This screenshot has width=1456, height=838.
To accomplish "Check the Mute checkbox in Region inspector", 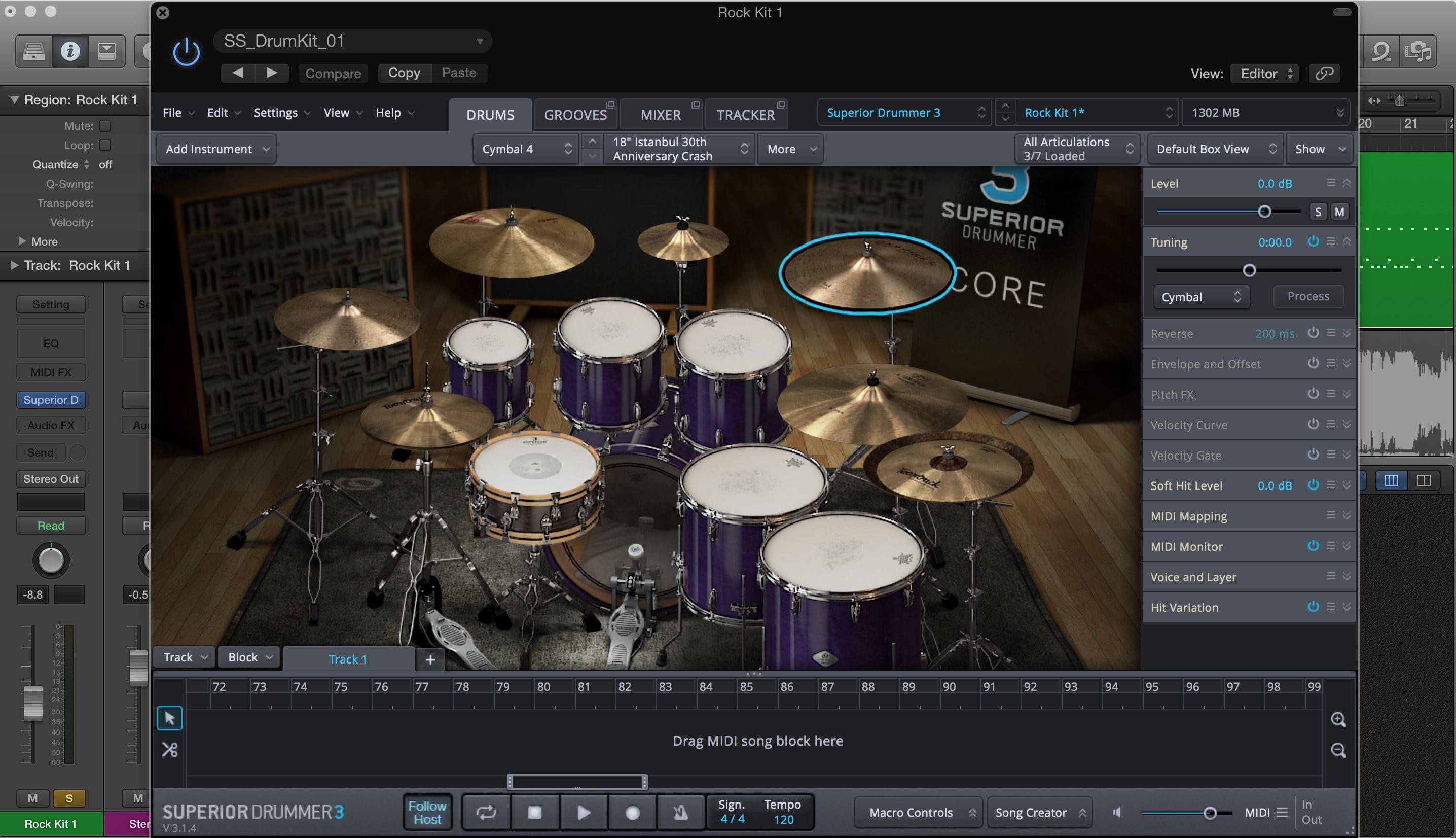I will pos(104,125).
